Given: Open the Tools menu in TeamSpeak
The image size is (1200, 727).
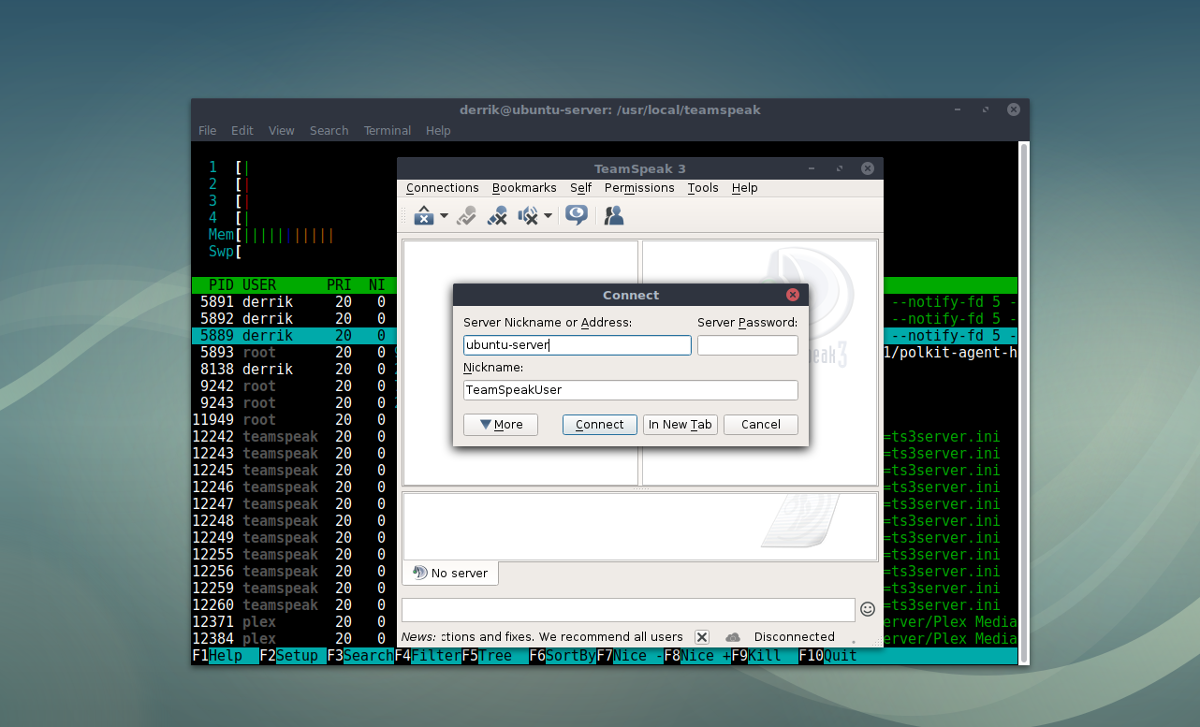Looking at the screenshot, I should tap(703, 188).
